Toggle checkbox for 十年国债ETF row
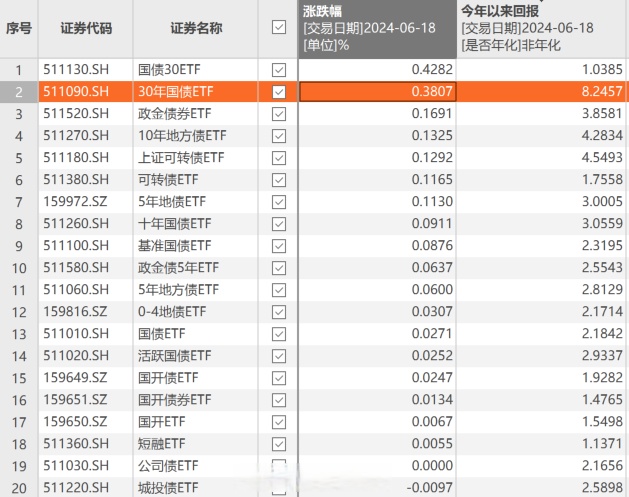 [279, 224]
